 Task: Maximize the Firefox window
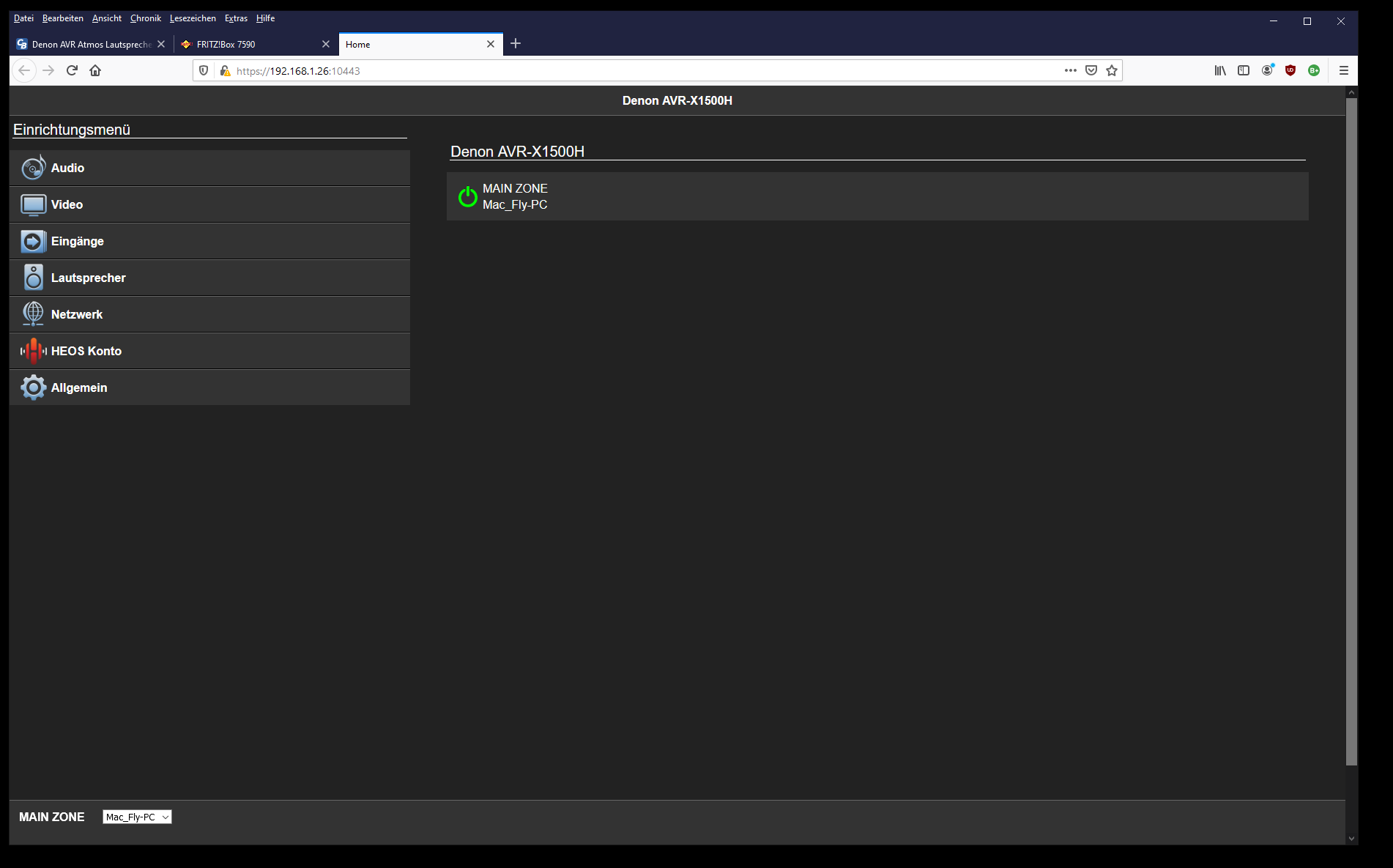pyautogui.click(x=1307, y=21)
